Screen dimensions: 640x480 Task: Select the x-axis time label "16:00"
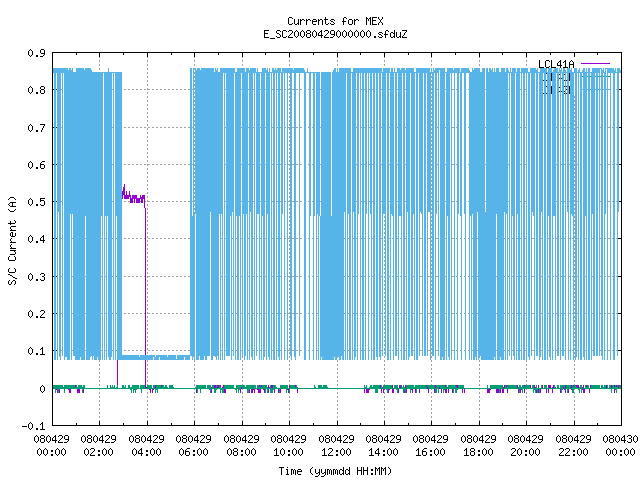(431, 452)
